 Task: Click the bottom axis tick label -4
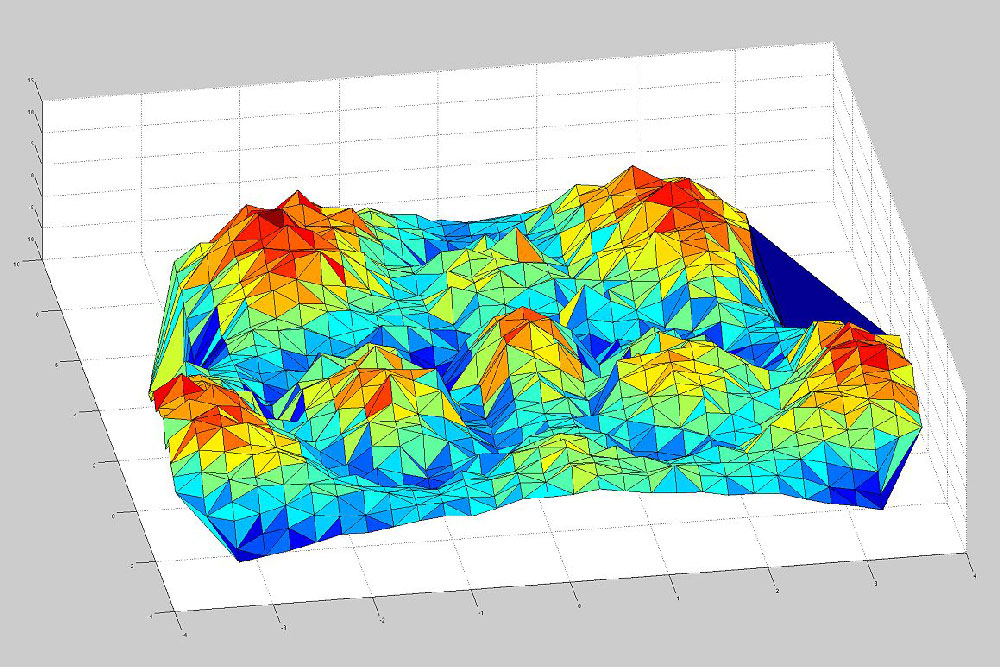(185, 634)
